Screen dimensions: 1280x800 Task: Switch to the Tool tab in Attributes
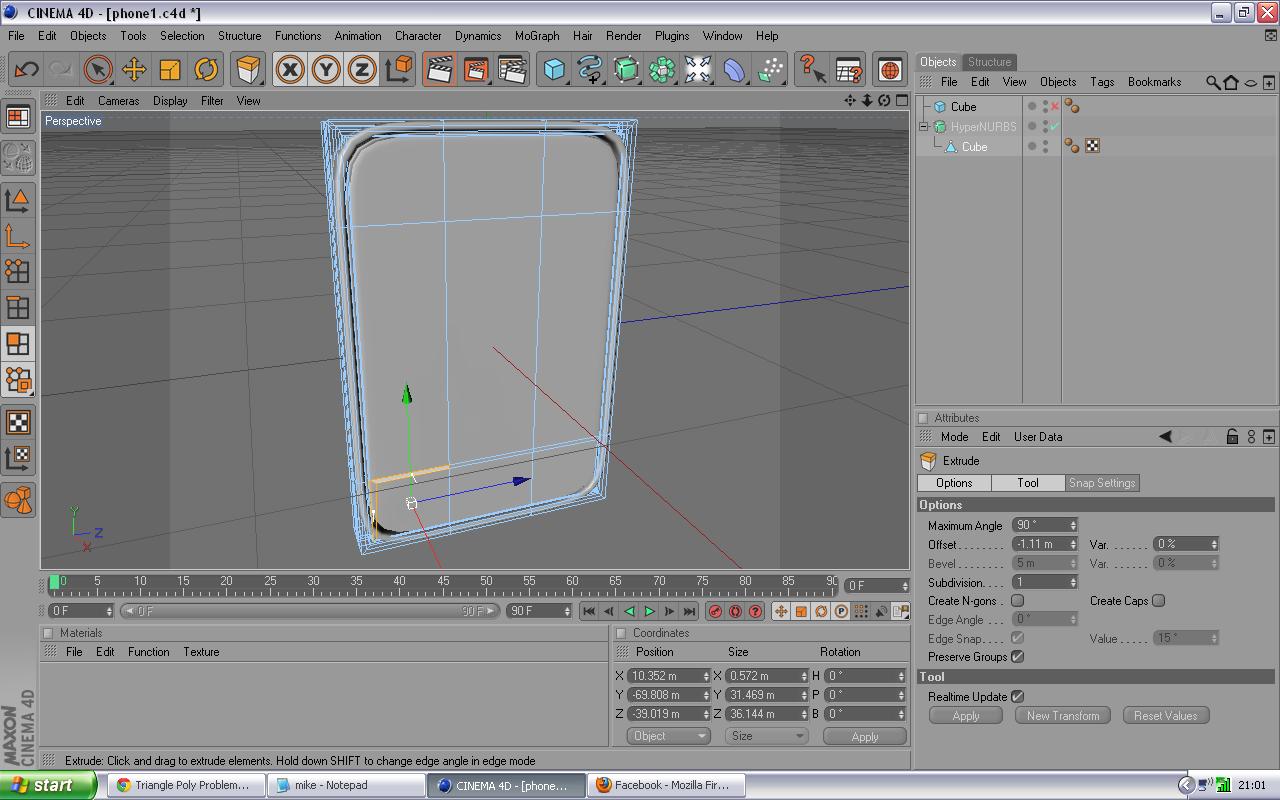coord(1028,483)
